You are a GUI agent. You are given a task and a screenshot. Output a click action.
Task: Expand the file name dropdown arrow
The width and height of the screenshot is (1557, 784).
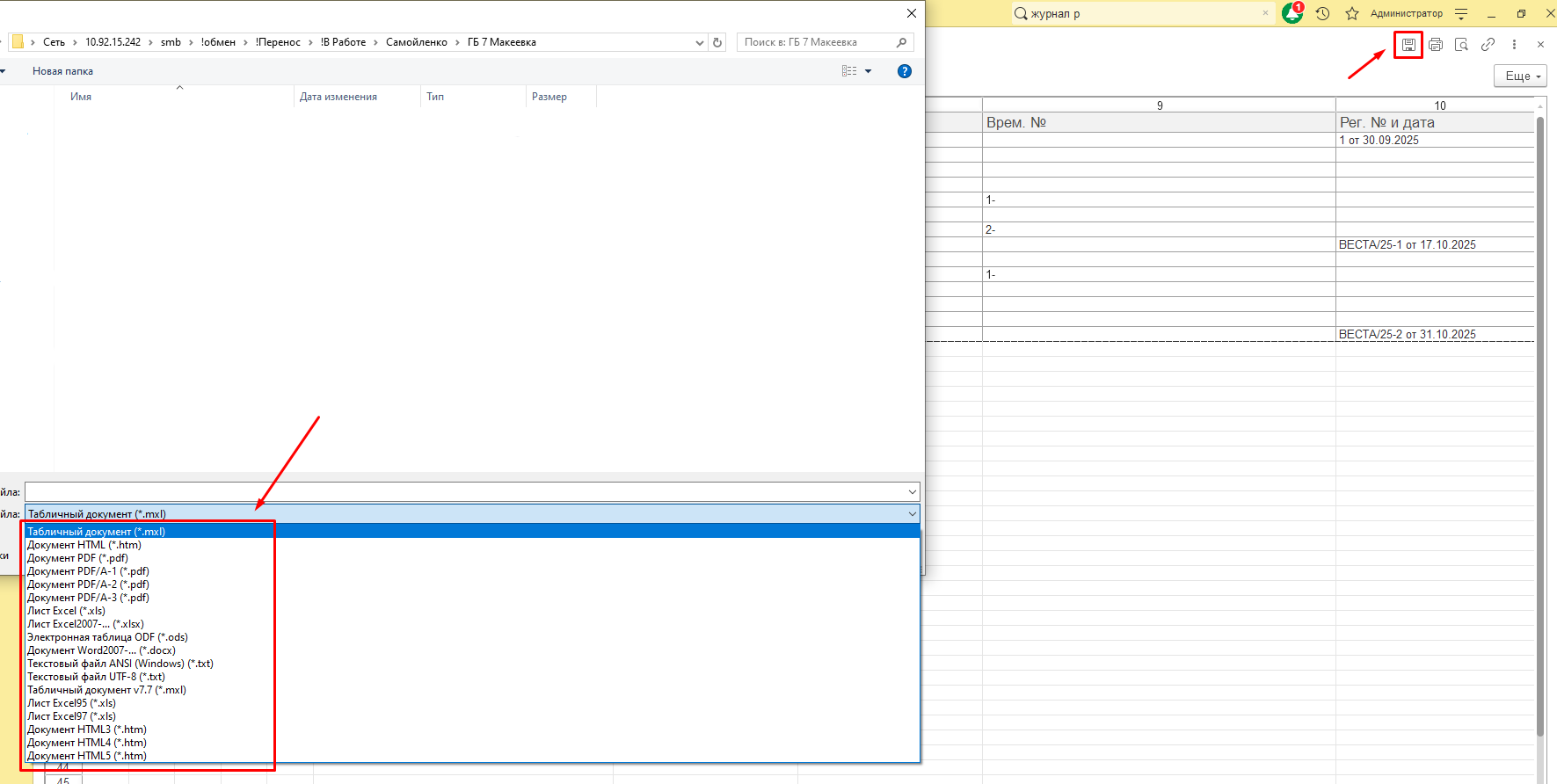tap(913, 492)
